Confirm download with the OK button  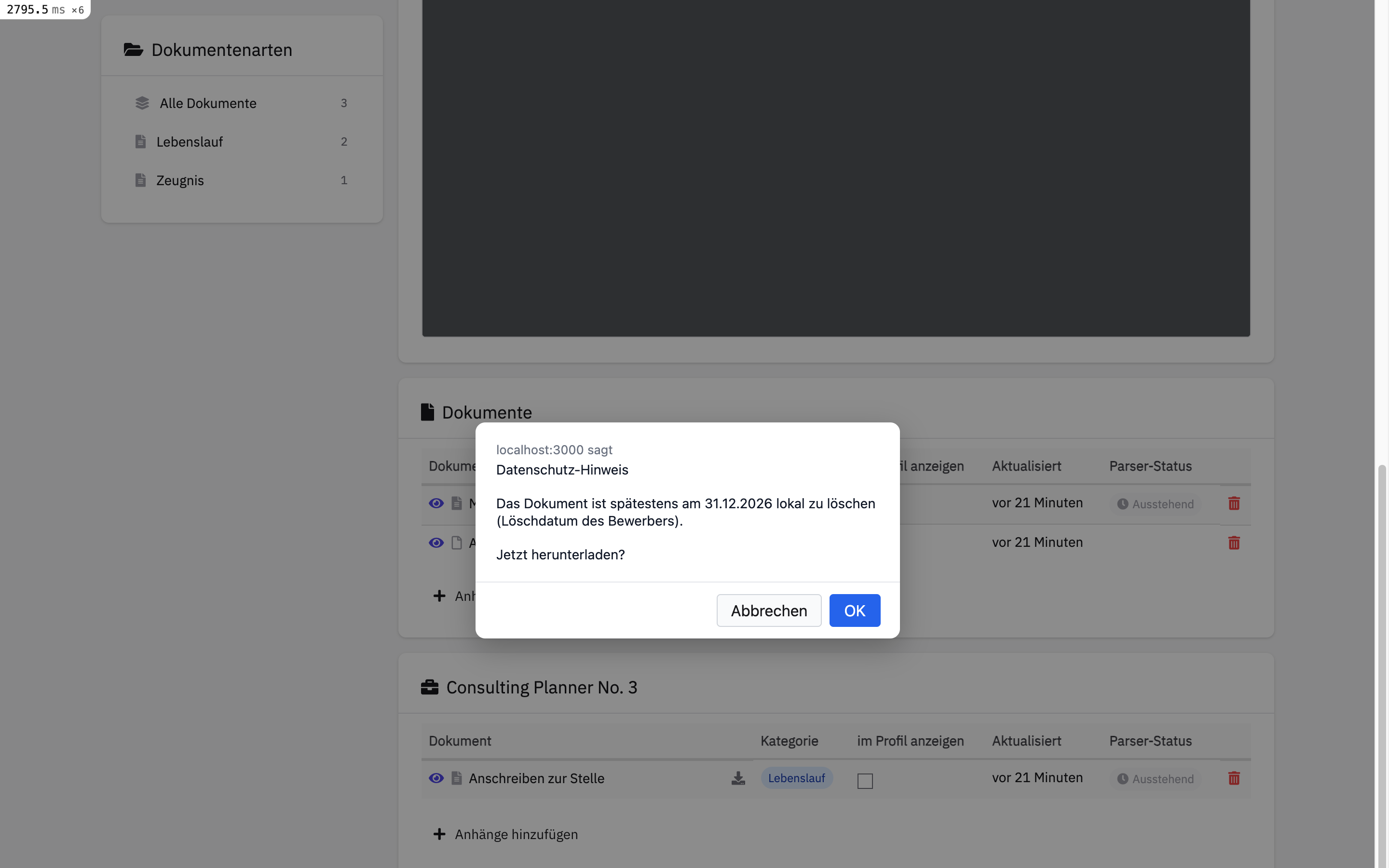tap(854, 610)
